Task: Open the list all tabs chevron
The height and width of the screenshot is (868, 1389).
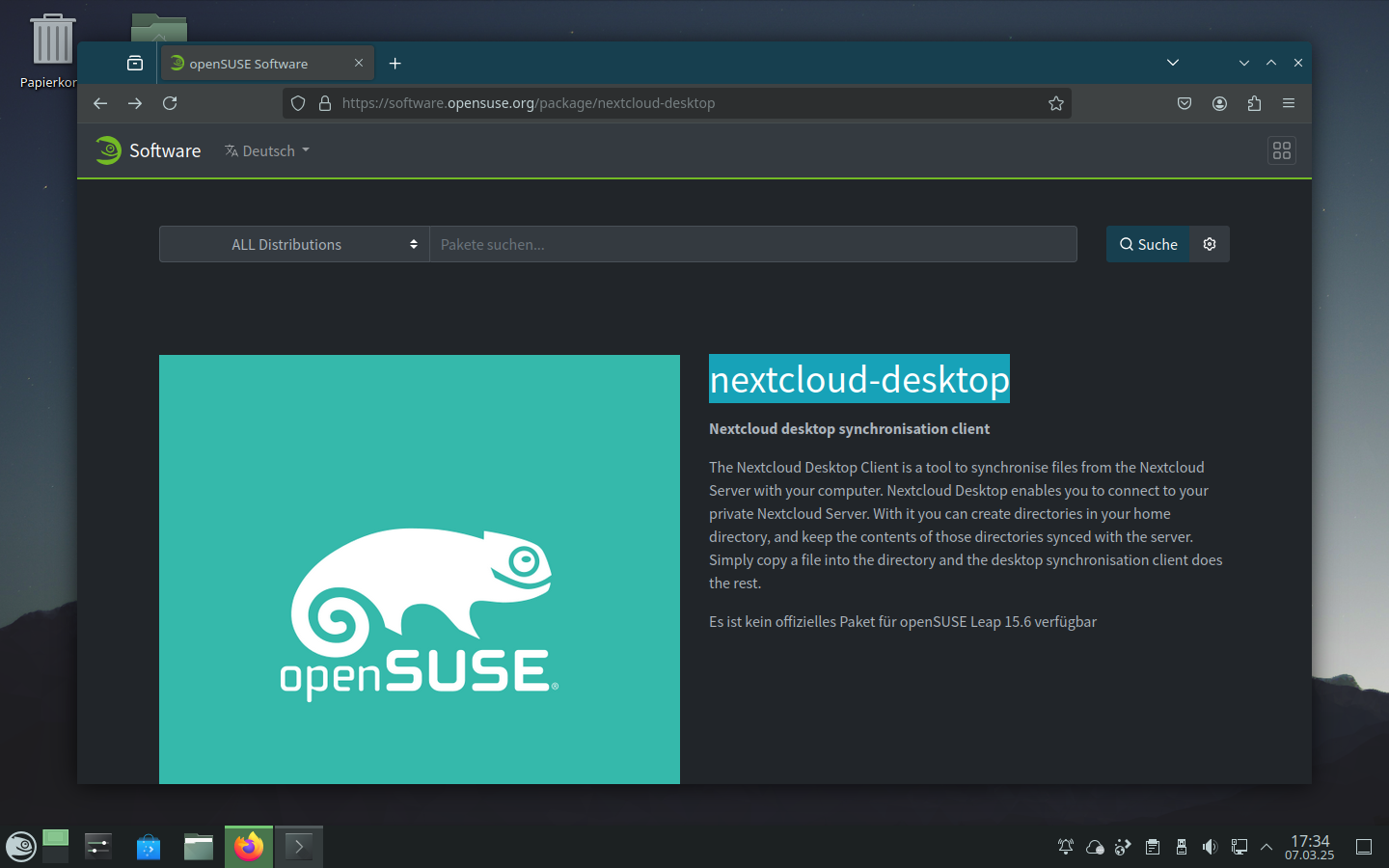Action: coord(1173,63)
